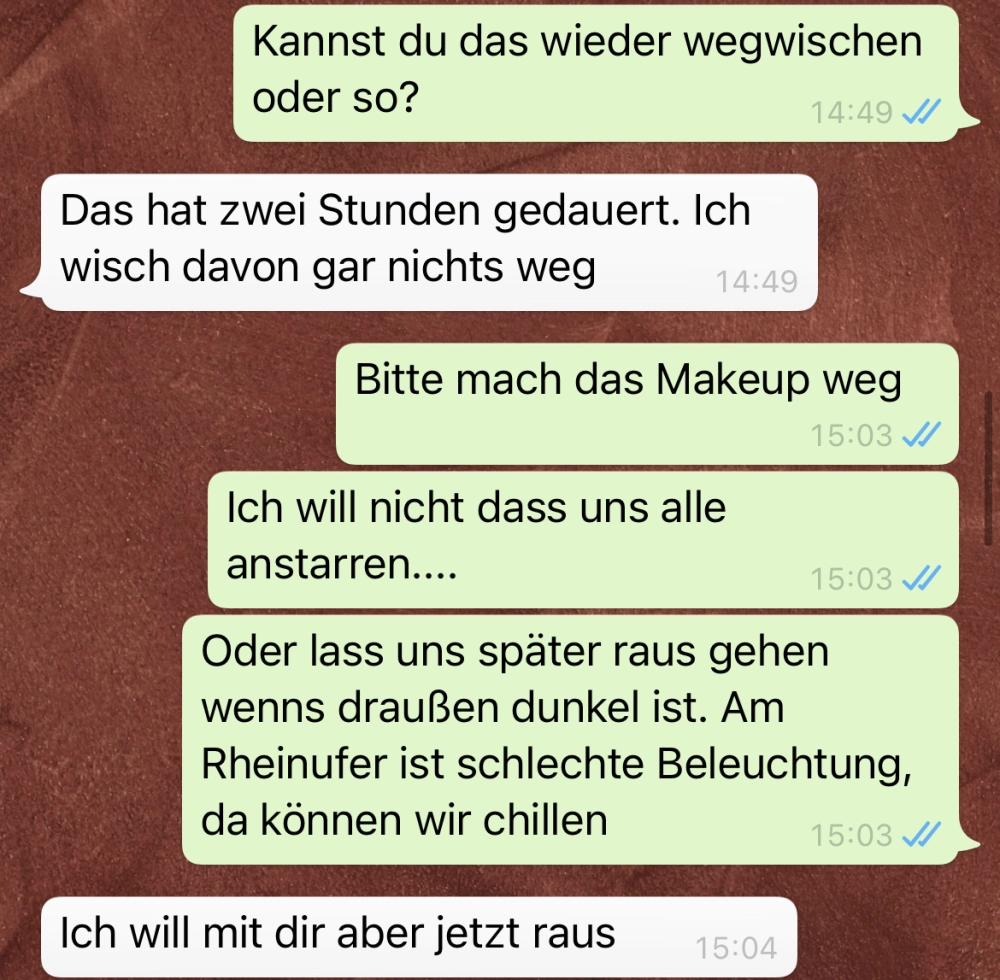This screenshot has width=1000, height=980.
Task: Tap read checkmarks on 'Kannst du das' message
Action: pyautogui.click(x=922, y=112)
